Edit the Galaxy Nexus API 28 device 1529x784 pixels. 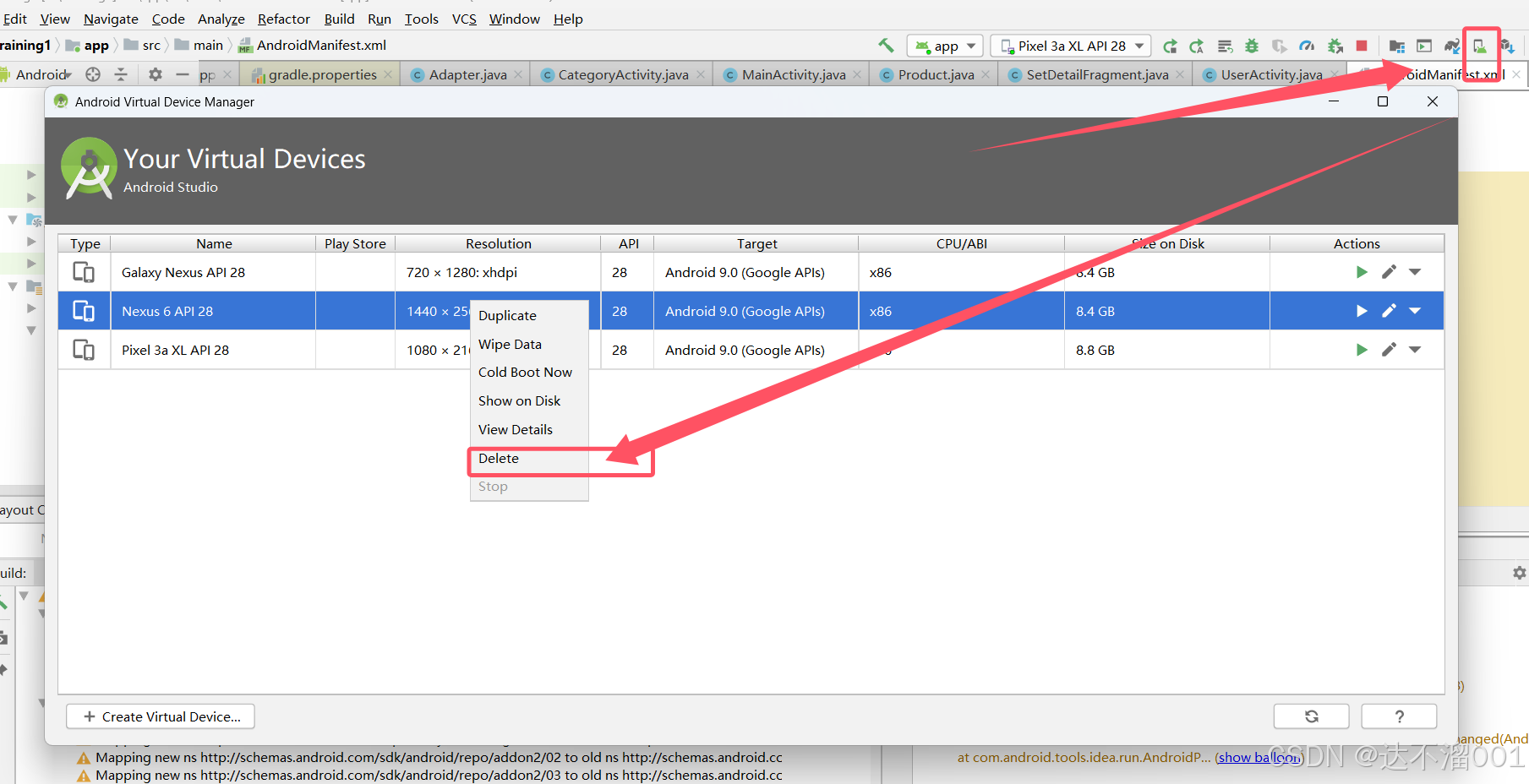coord(1389,272)
